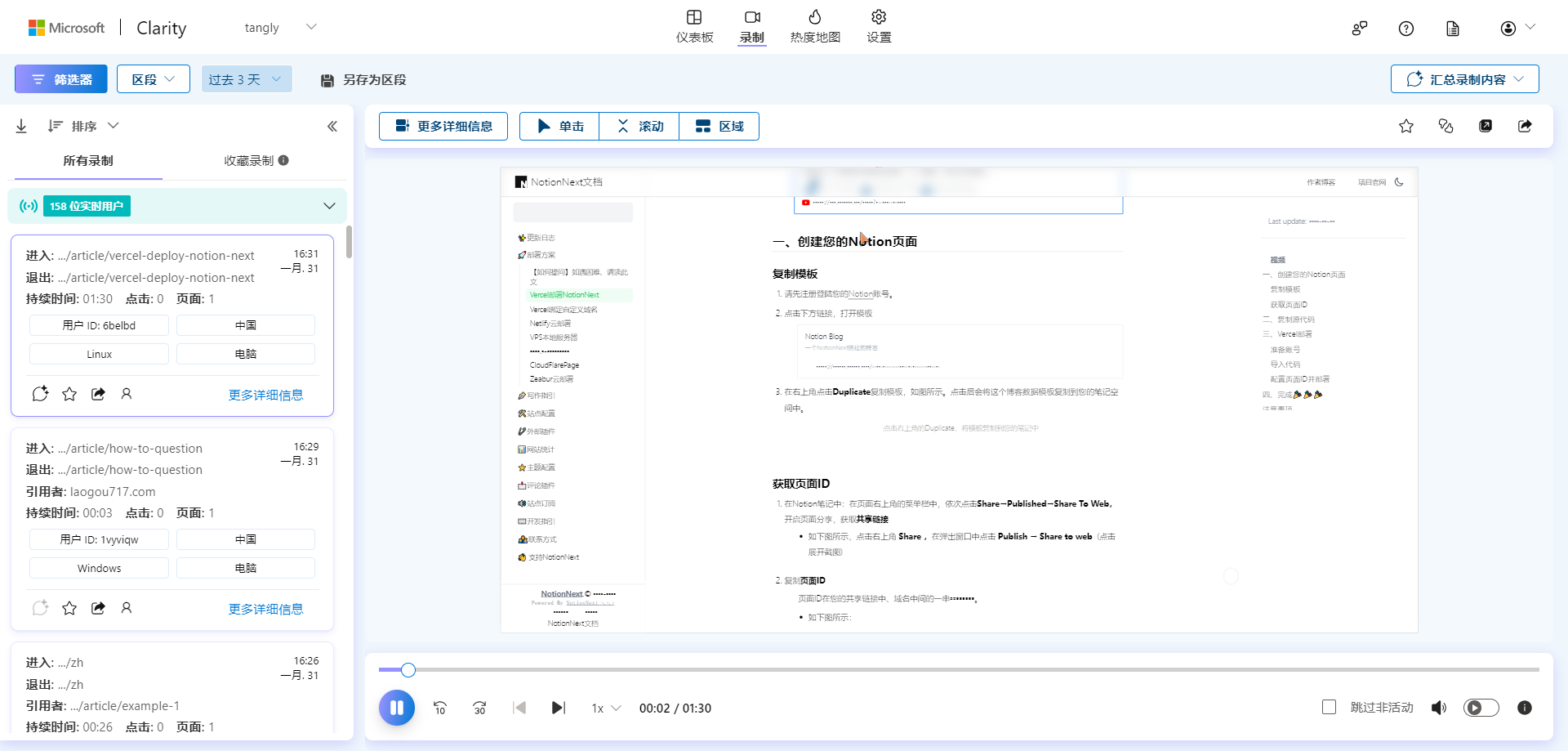Viewport: 1568px width, 751px height.
Task: Expand the 158 位实时用户 live users panel
Action: (x=177, y=206)
